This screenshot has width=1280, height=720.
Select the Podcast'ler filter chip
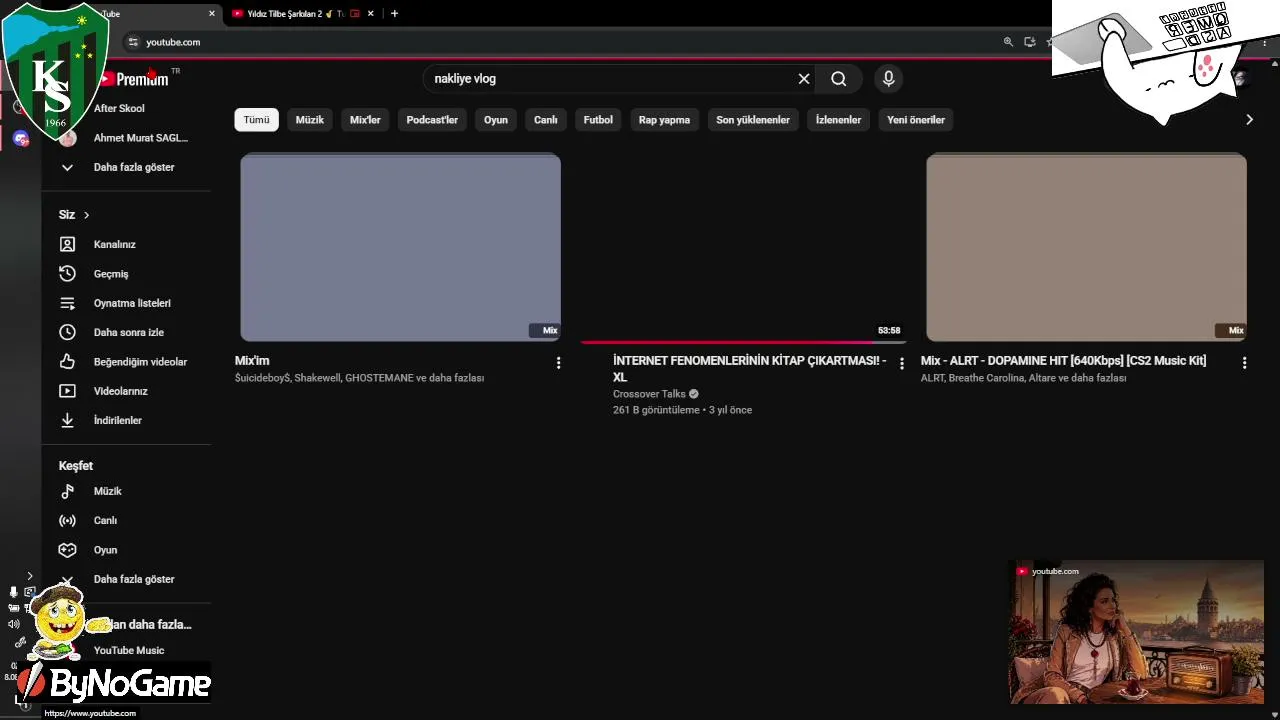pyautogui.click(x=432, y=120)
